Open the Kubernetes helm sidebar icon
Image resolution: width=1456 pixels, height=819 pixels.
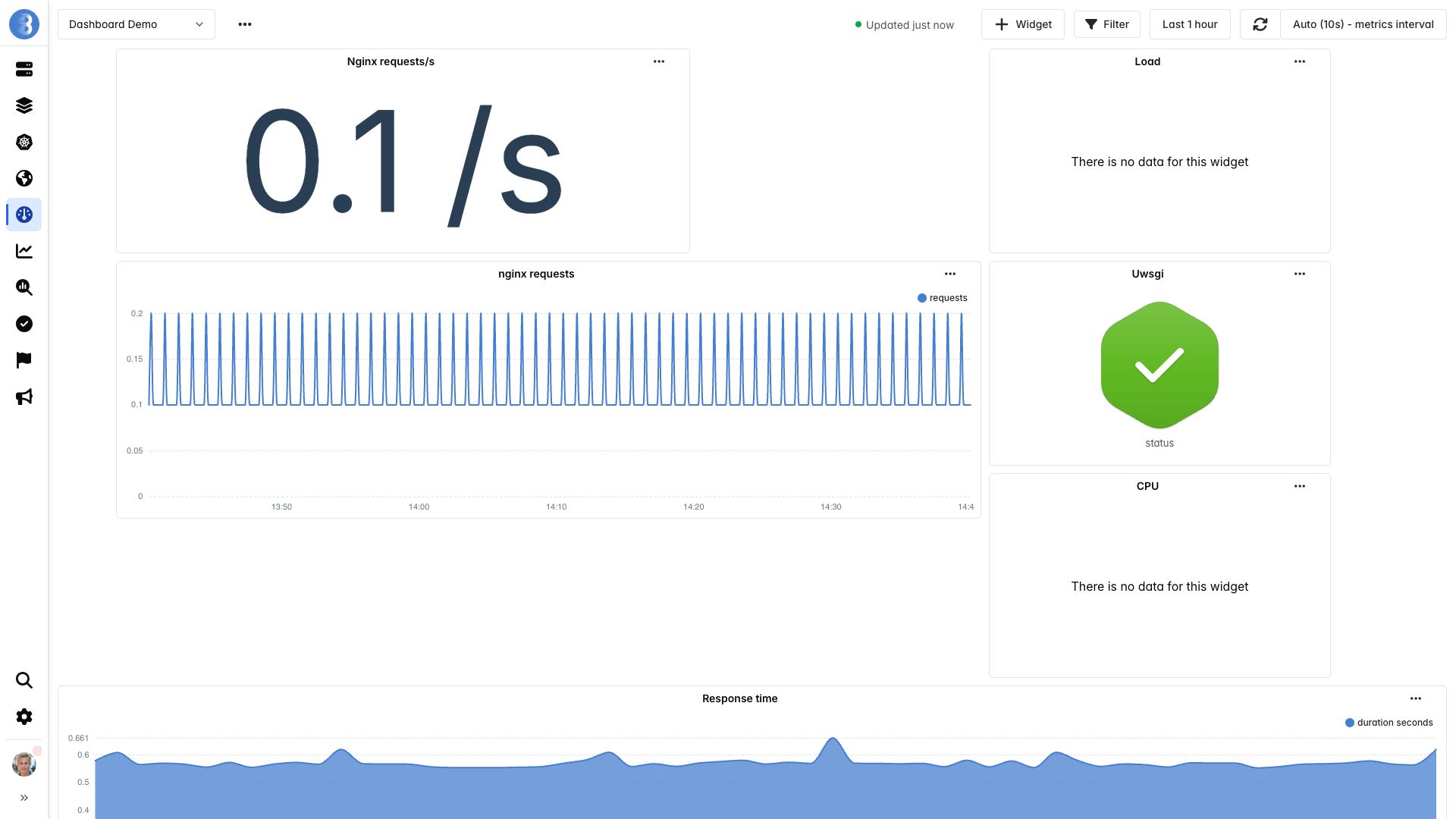tap(24, 142)
